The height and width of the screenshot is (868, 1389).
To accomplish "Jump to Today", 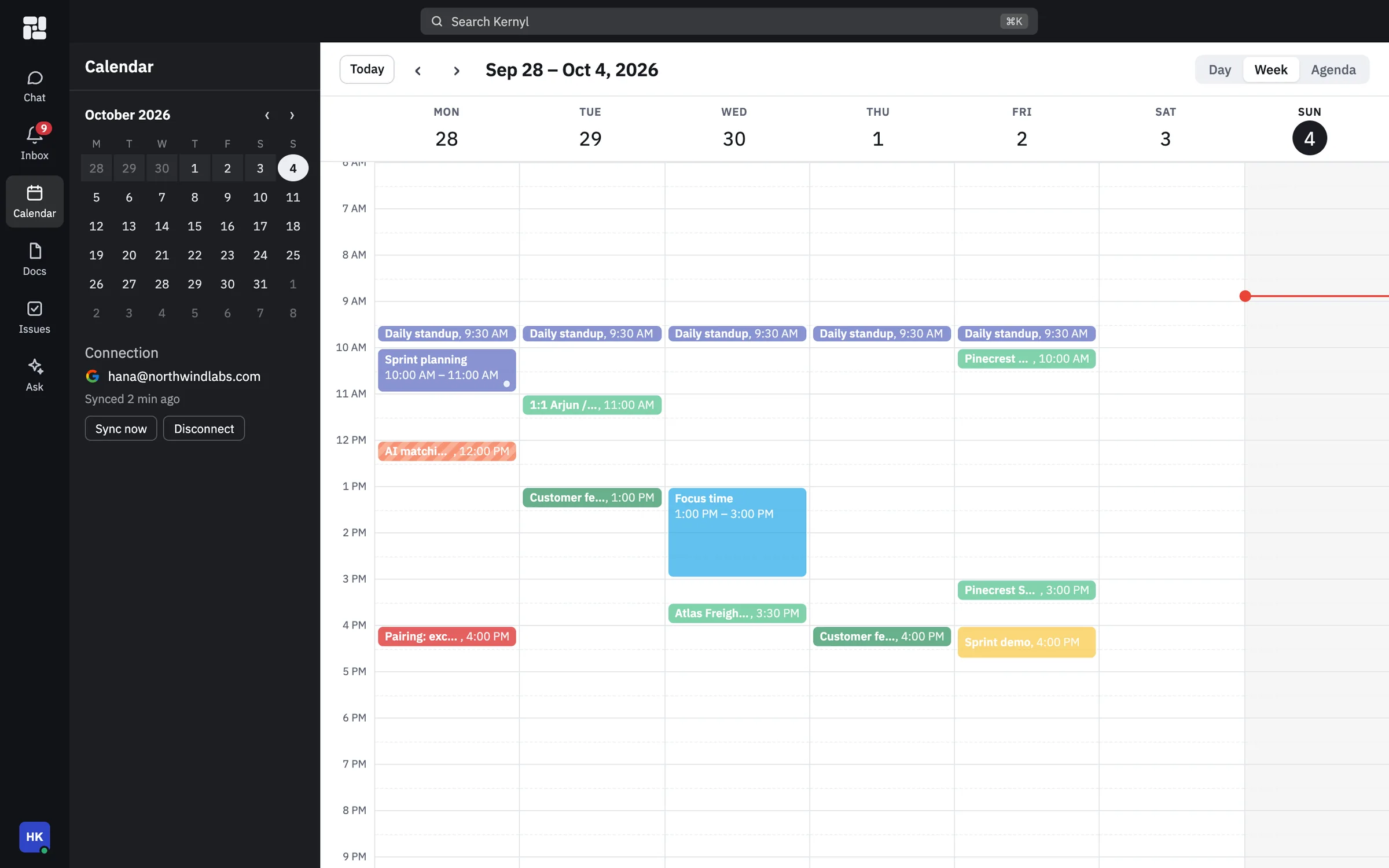I will pyautogui.click(x=367, y=69).
